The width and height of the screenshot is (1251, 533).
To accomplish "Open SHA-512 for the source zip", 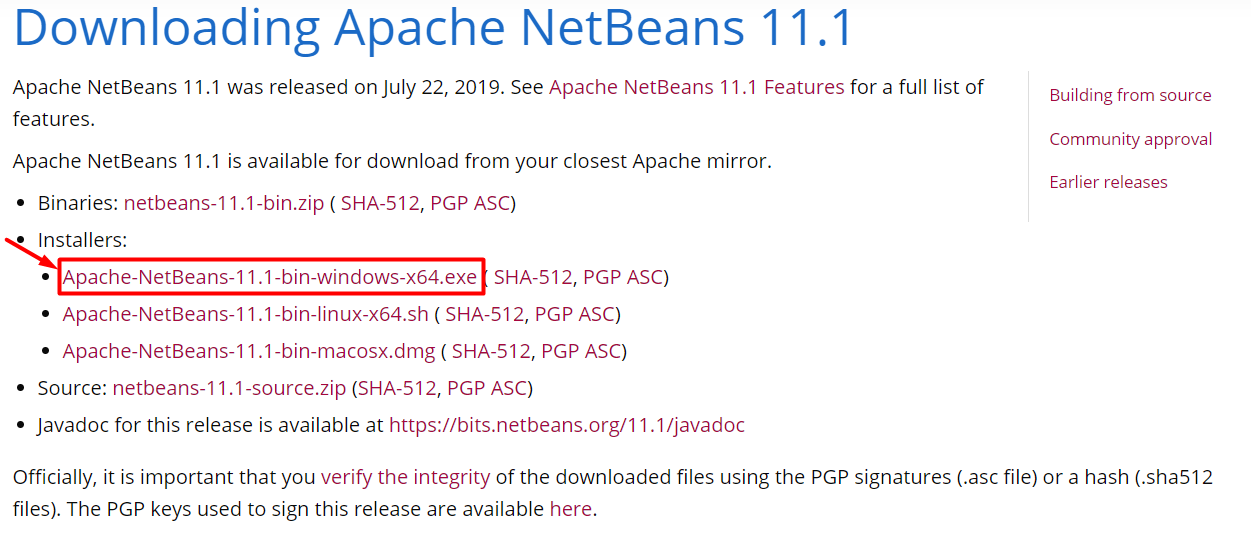I will [397, 388].
